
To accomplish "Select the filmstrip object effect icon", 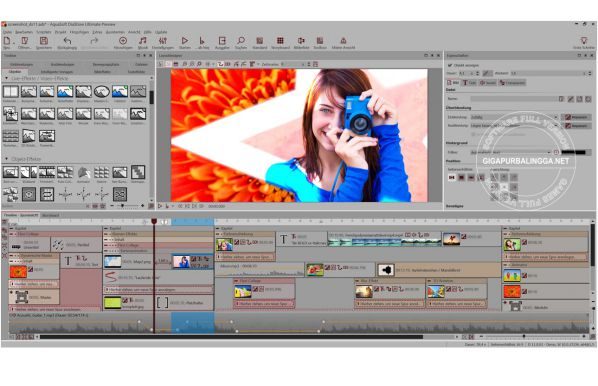I will [47, 173].
